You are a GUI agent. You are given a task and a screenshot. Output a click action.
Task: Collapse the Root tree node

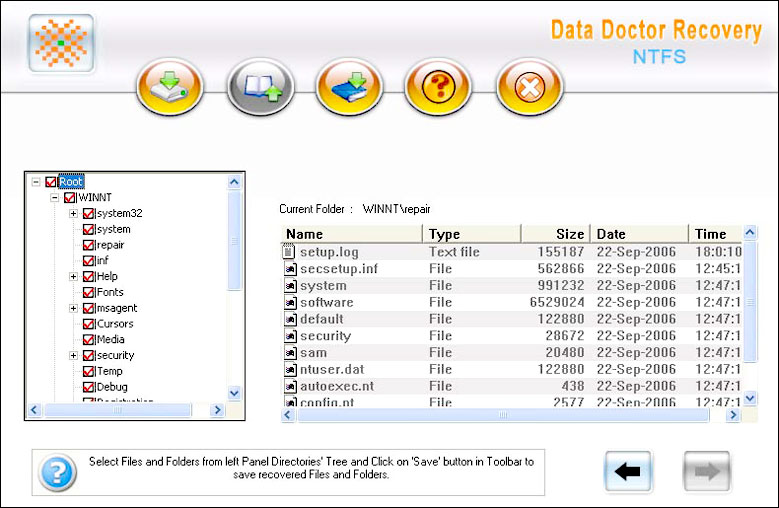(36, 182)
